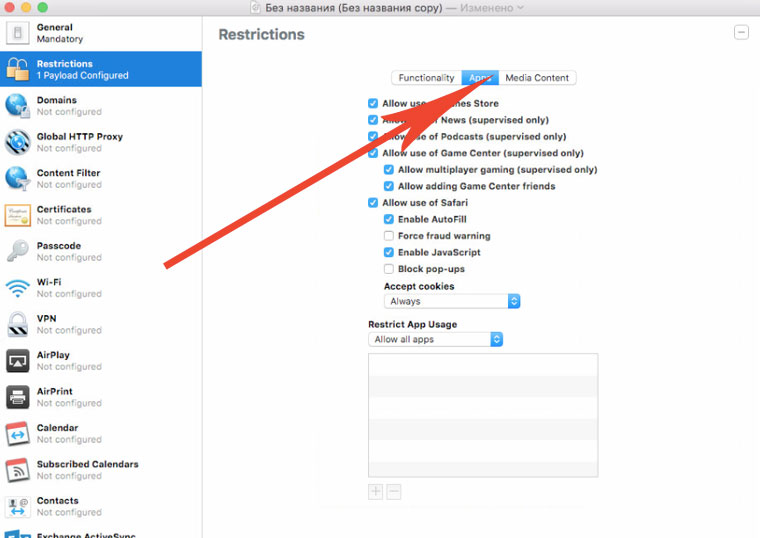Enable Force fraud warning checkbox
The height and width of the screenshot is (538, 760).
coord(389,236)
